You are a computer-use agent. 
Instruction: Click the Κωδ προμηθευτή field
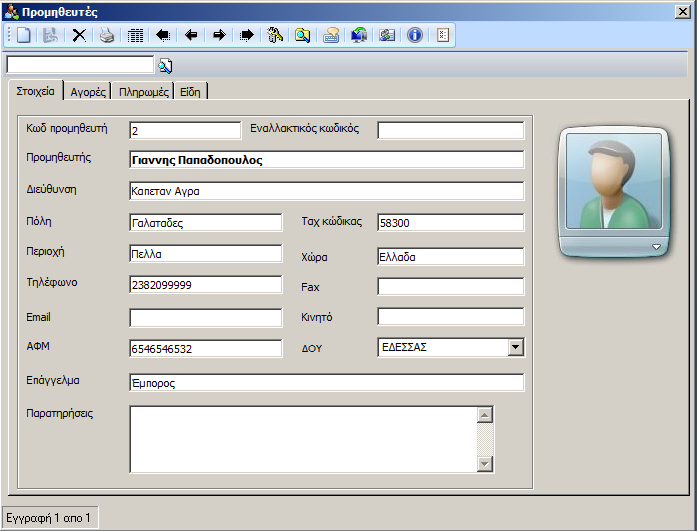tap(185, 131)
